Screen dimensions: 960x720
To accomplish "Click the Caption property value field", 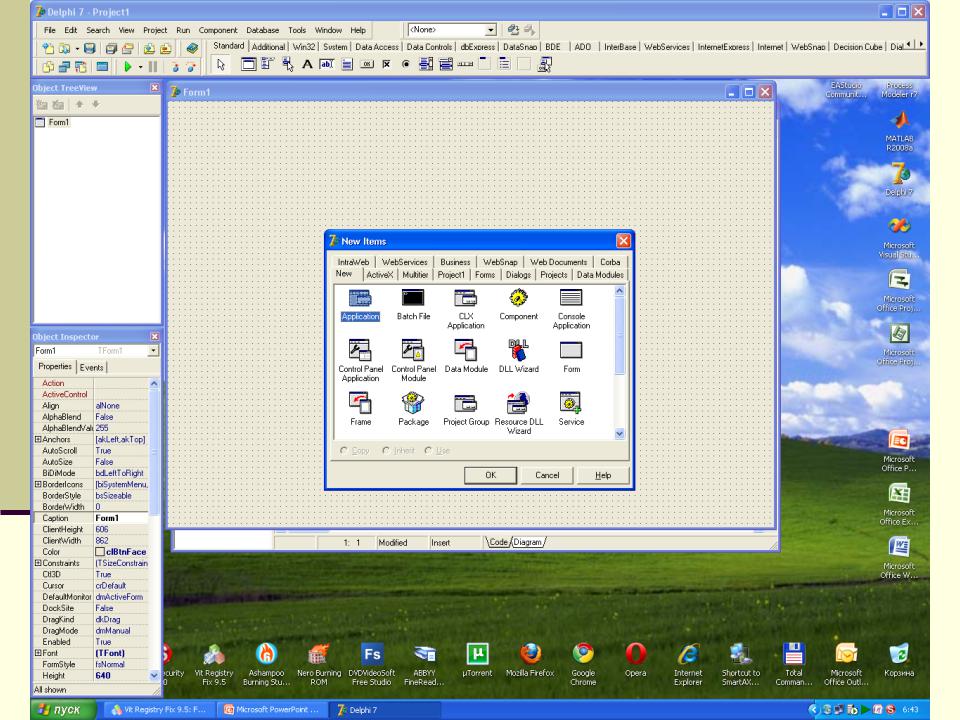I will click(x=121, y=518).
